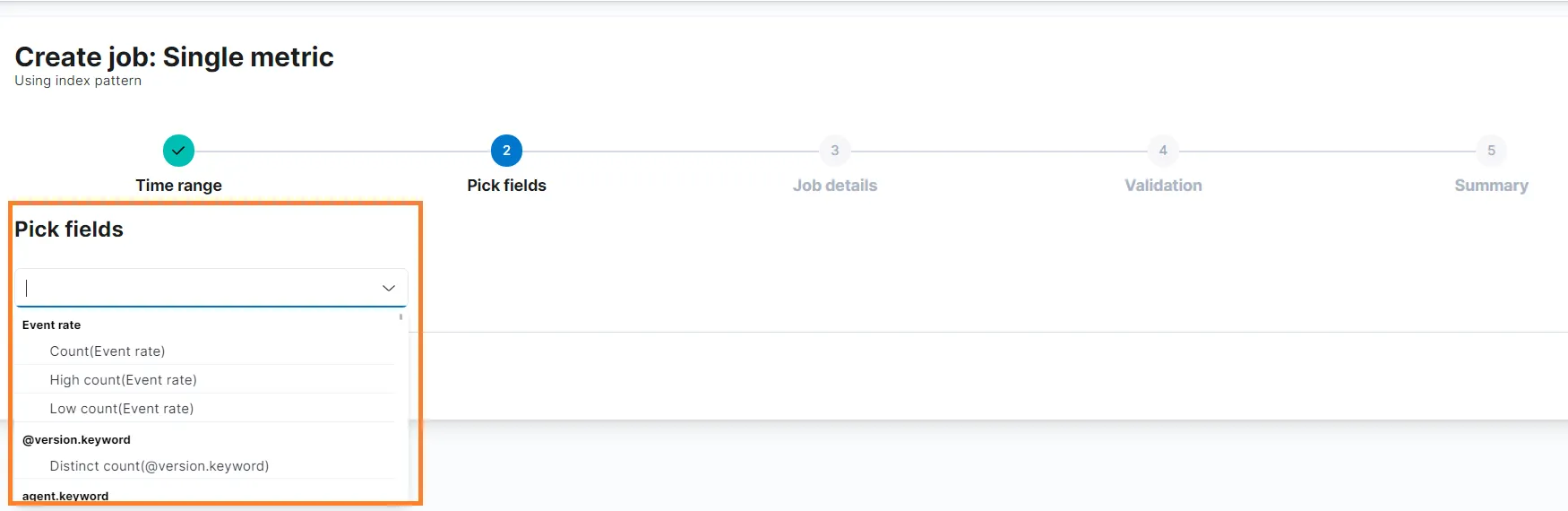
Task: Click the dropdown list scrollbar thumb
Action: [x=401, y=316]
